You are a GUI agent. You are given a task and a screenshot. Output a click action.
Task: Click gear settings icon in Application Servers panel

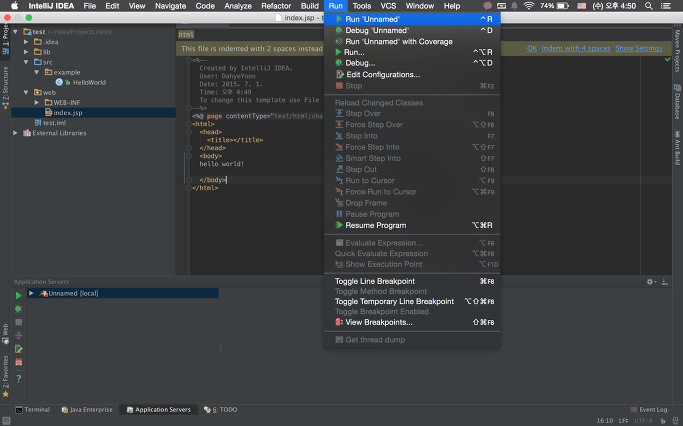(650, 282)
